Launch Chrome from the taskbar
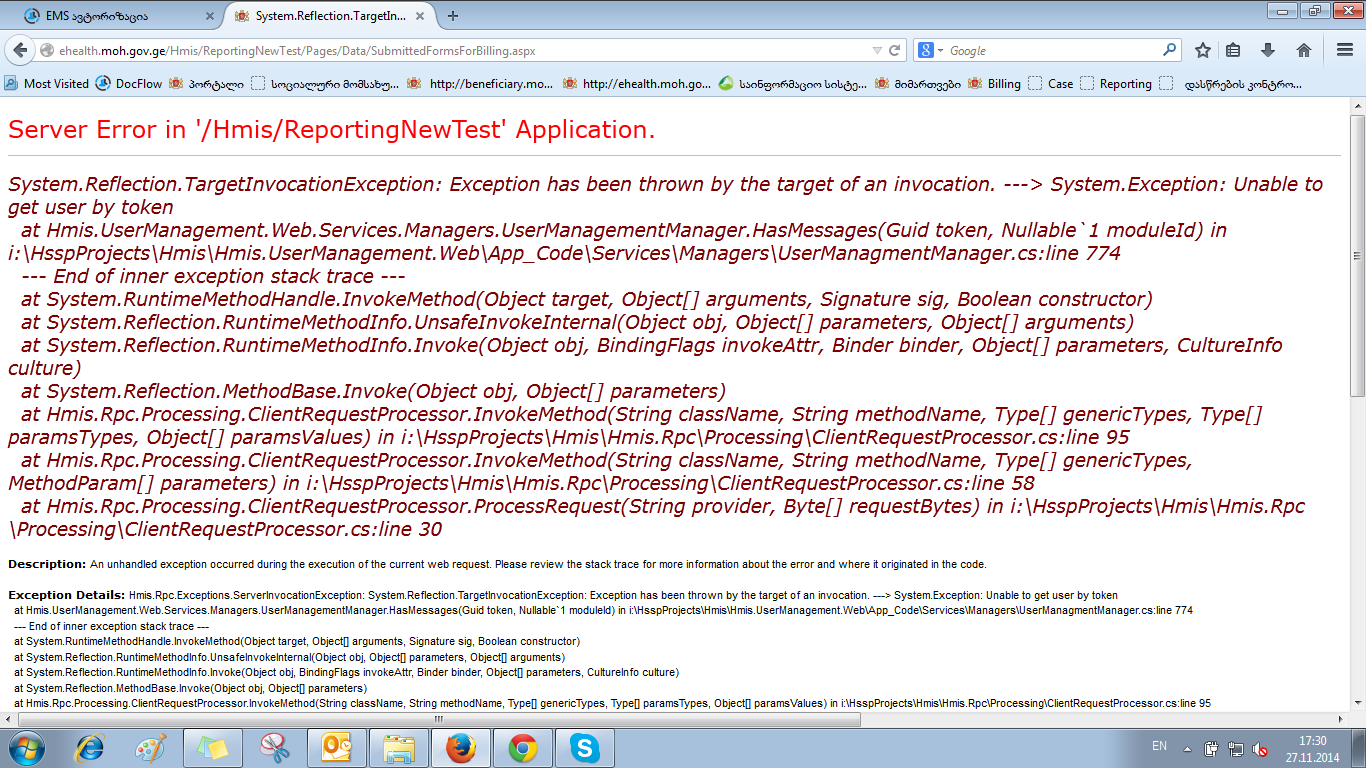This screenshot has height=768, width=1366. (522, 747)
